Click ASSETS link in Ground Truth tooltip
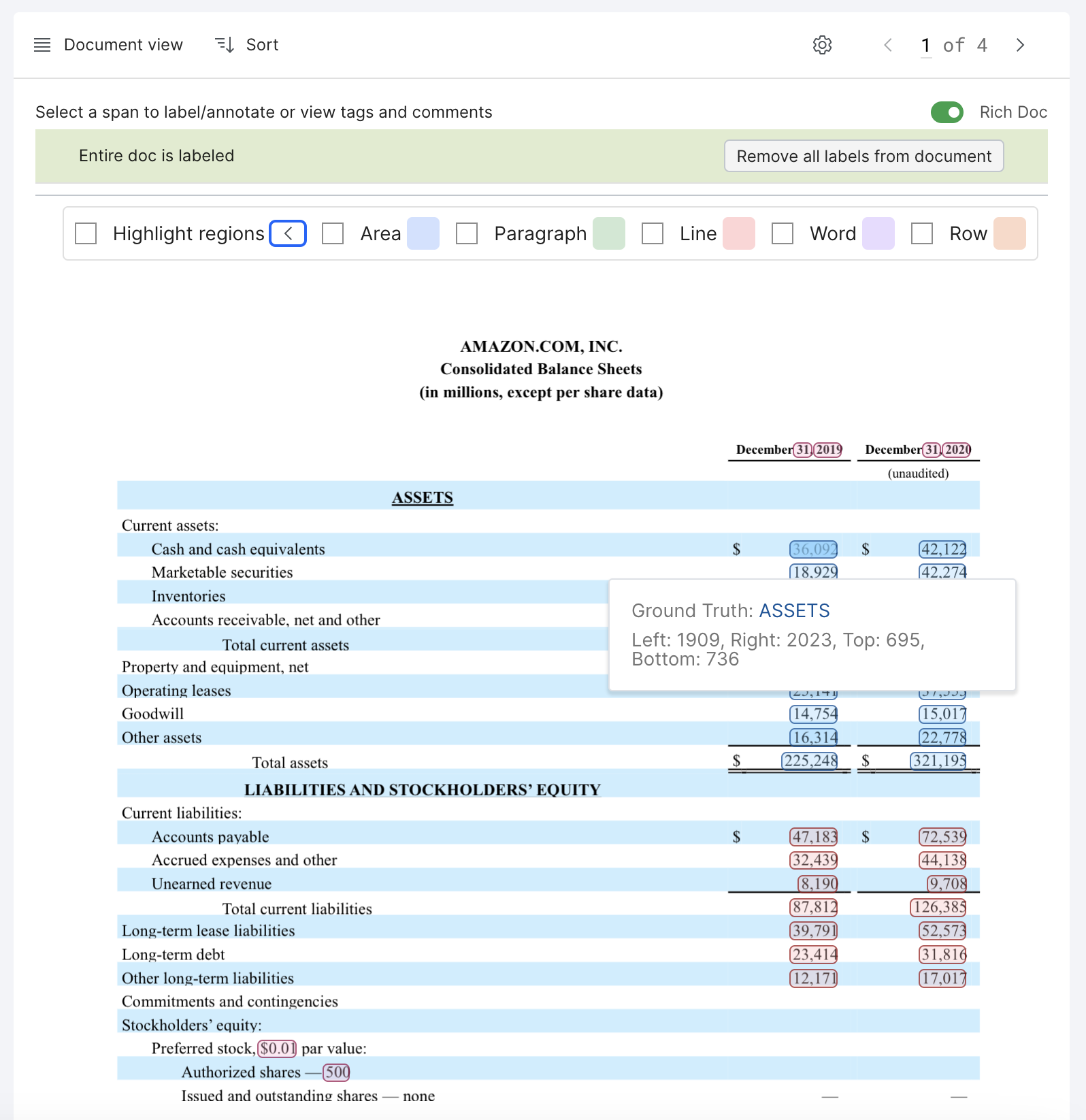This screenshot has width=1086, height=1120. click(794, 611)
